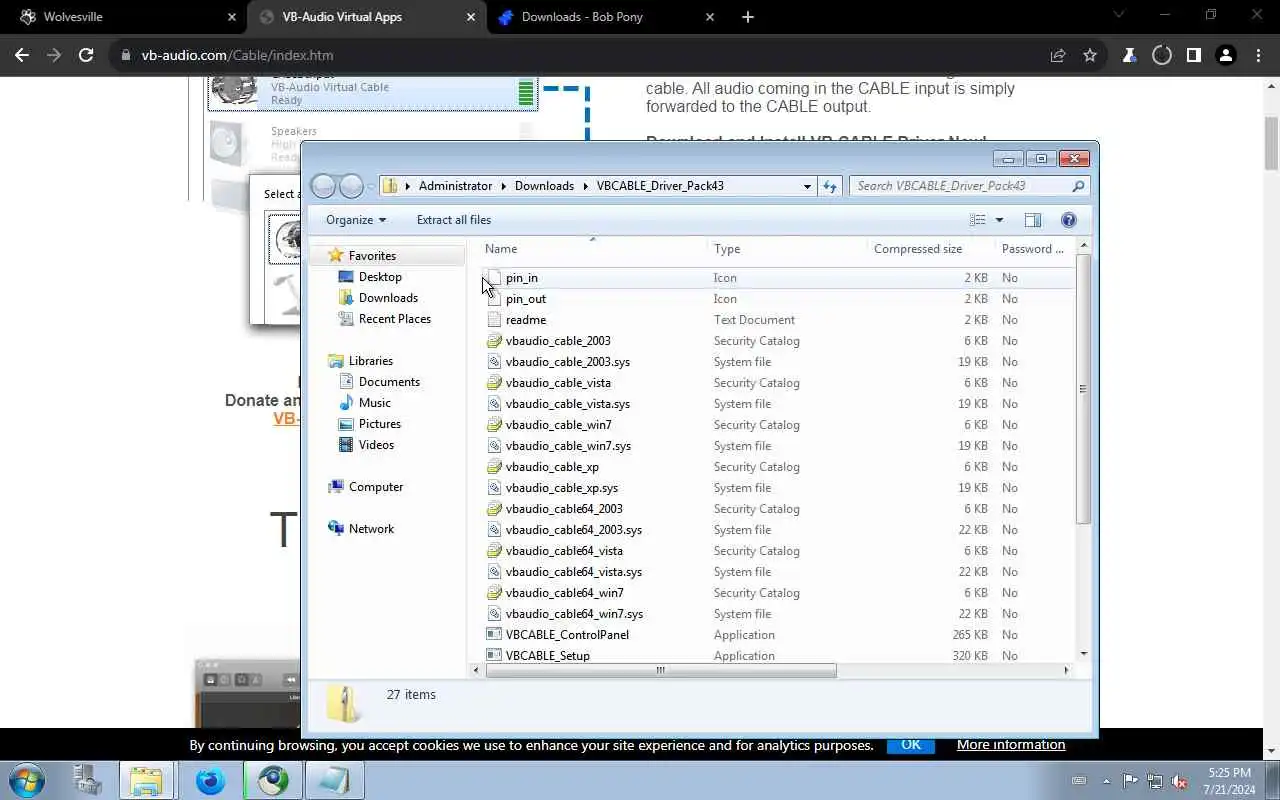1280x800 pixels.
Task: Select the VB-Audio Virtual Apps tab
Action: (366, 17)
